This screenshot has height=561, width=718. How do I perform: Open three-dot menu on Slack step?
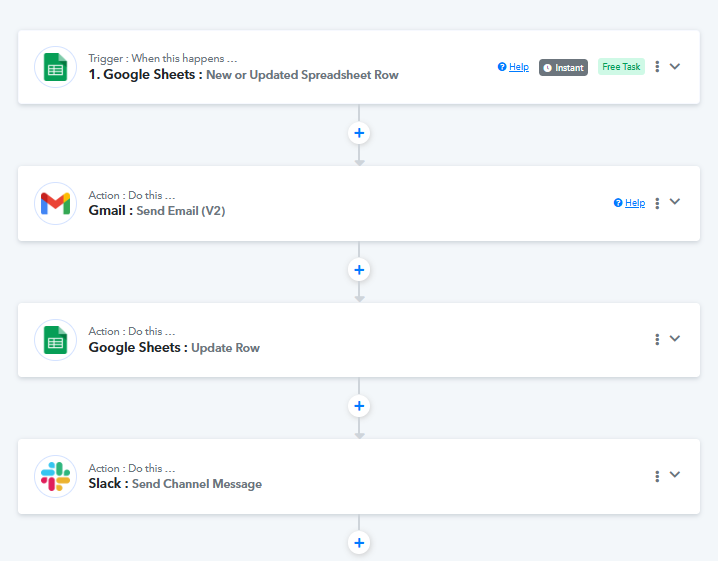(x=657, y=476)
